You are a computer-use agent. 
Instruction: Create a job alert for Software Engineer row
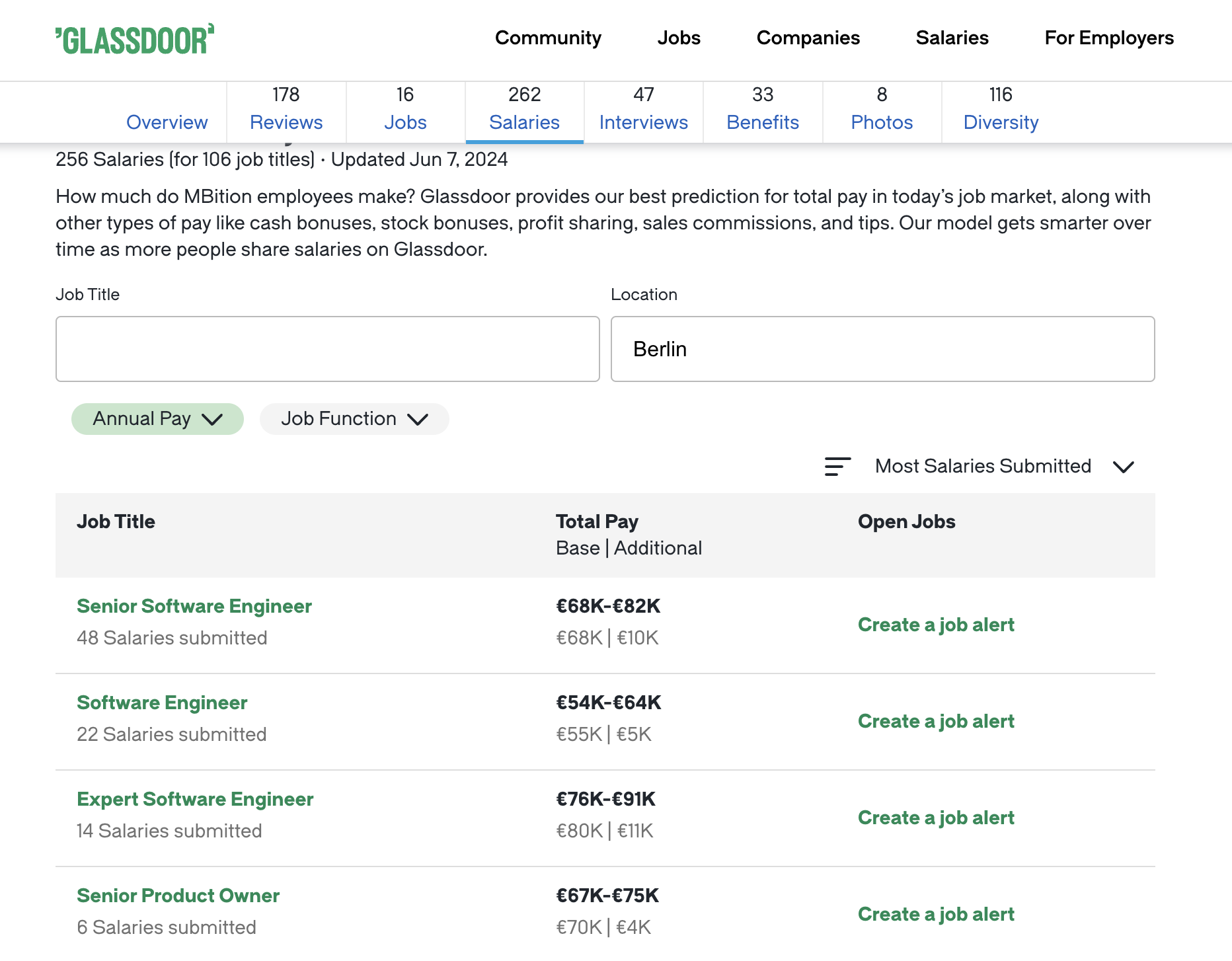point(936,721)
